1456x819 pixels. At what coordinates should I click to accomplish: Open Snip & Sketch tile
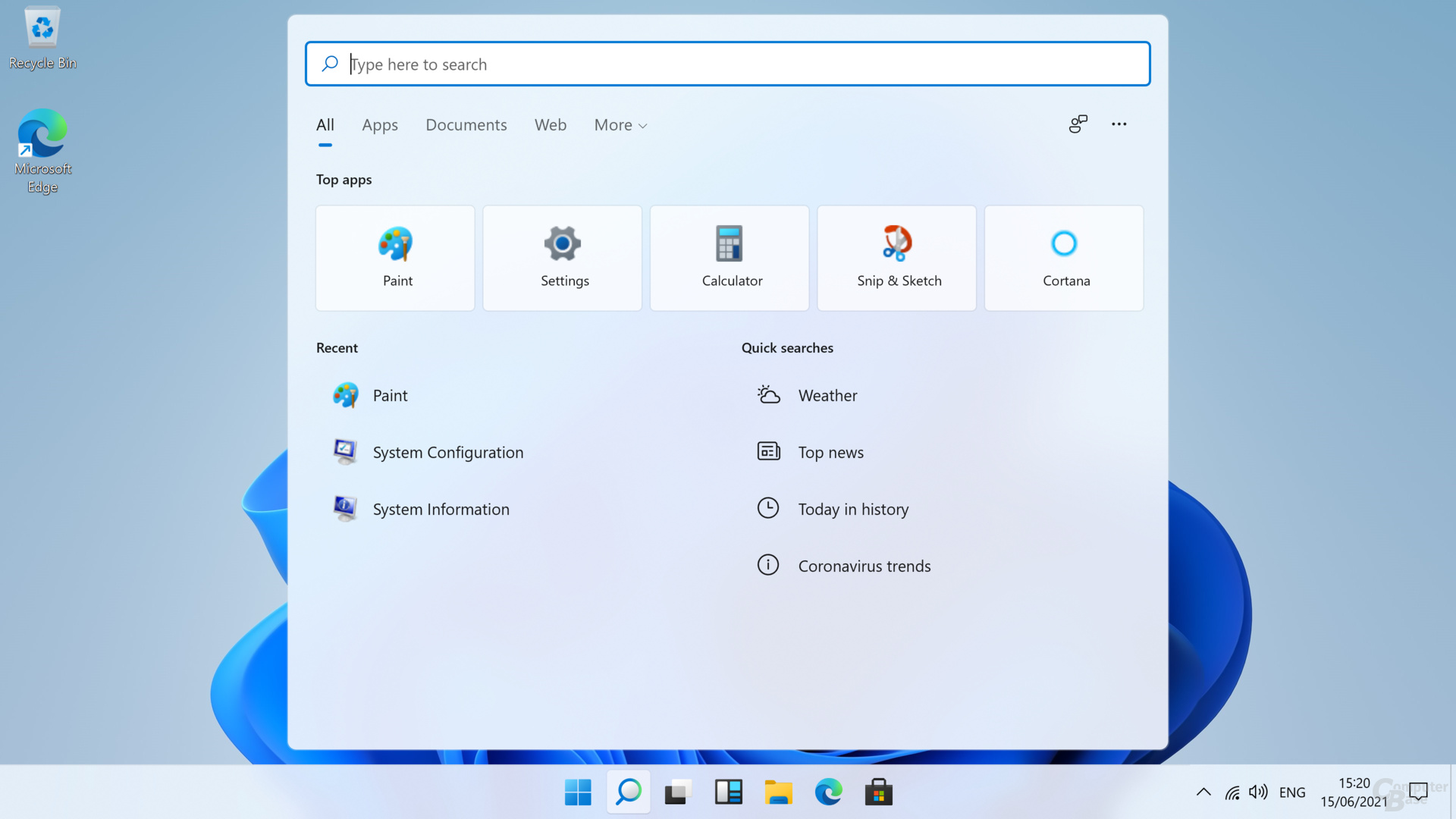tap(896, 258)
